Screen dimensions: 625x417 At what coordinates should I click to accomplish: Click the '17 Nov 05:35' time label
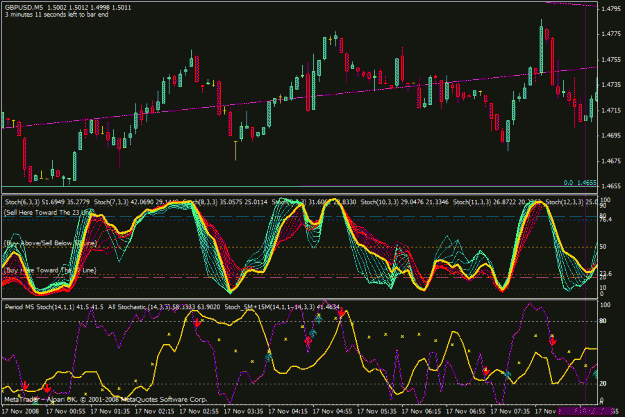coord(377,411)
